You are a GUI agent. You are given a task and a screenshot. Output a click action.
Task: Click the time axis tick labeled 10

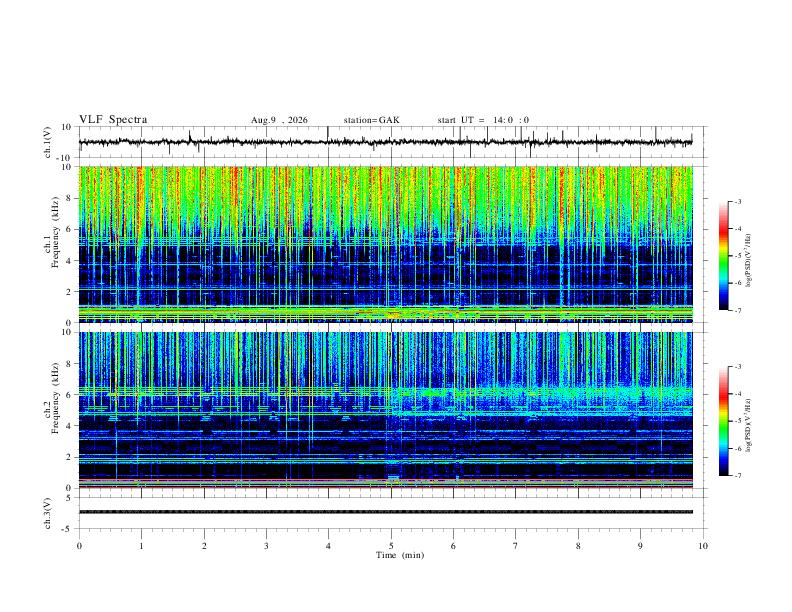tap(703, 546)
